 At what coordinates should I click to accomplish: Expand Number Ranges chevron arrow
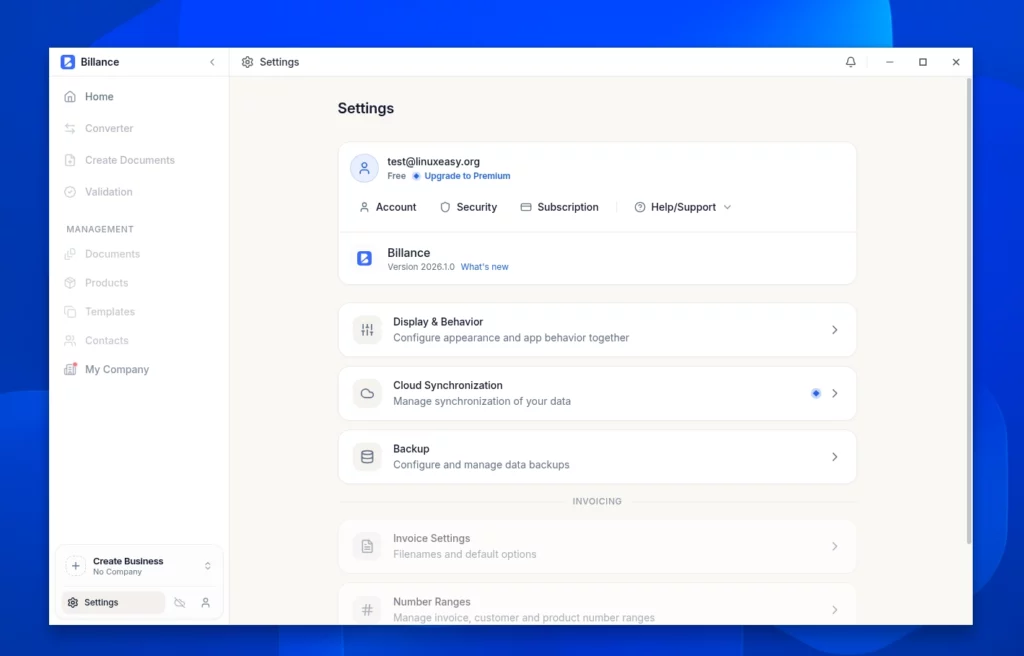pos(835,610)
